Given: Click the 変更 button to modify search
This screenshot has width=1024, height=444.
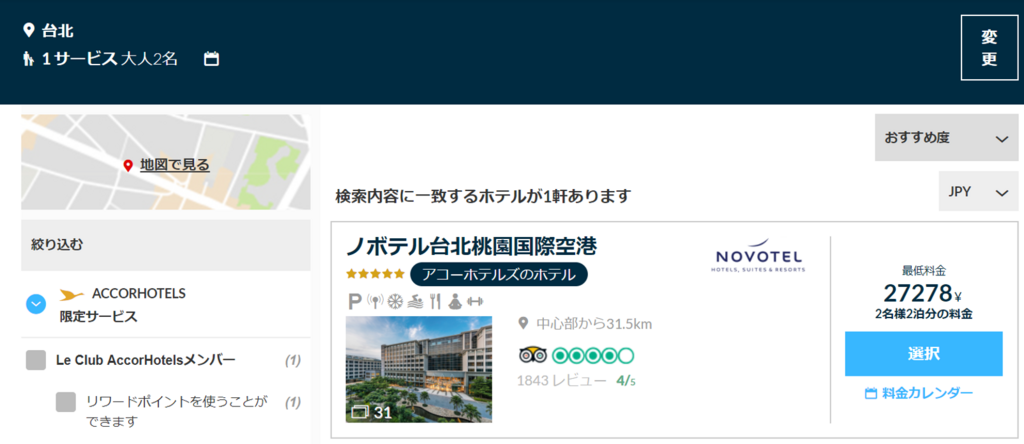Looking at the screenshot, I should coord(989,48).
